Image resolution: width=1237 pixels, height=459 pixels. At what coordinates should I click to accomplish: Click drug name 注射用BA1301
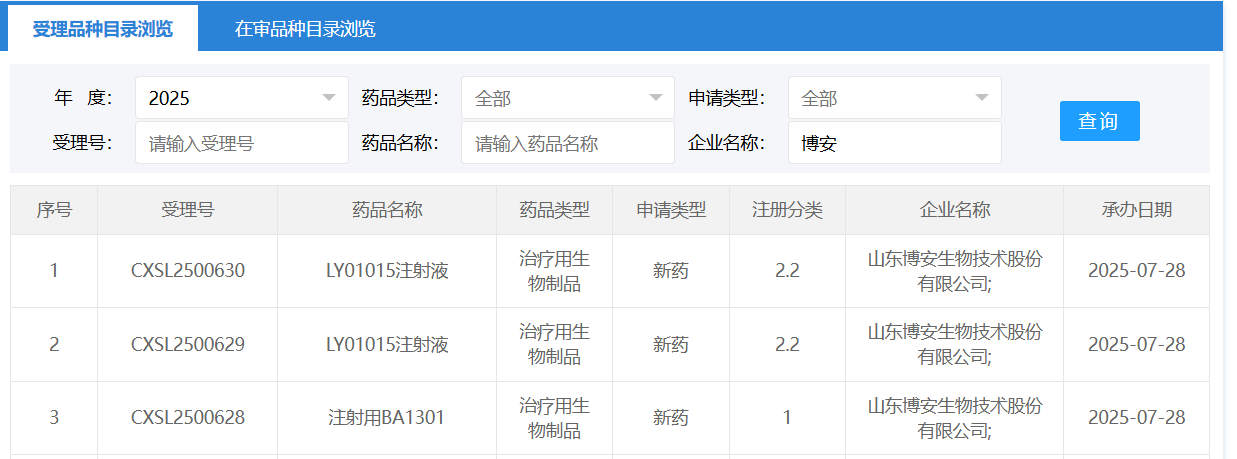387,418
